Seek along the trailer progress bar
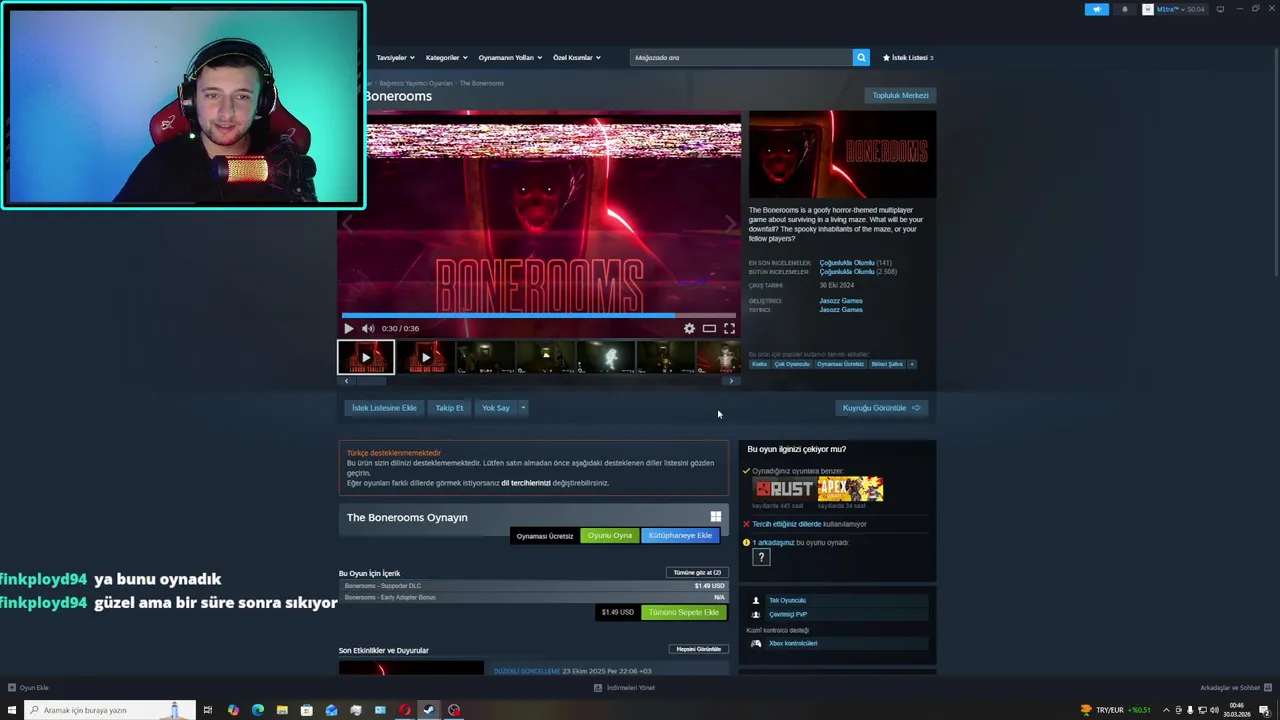The height and width of the screenshot is (720, 1280). tap(539, 315)
